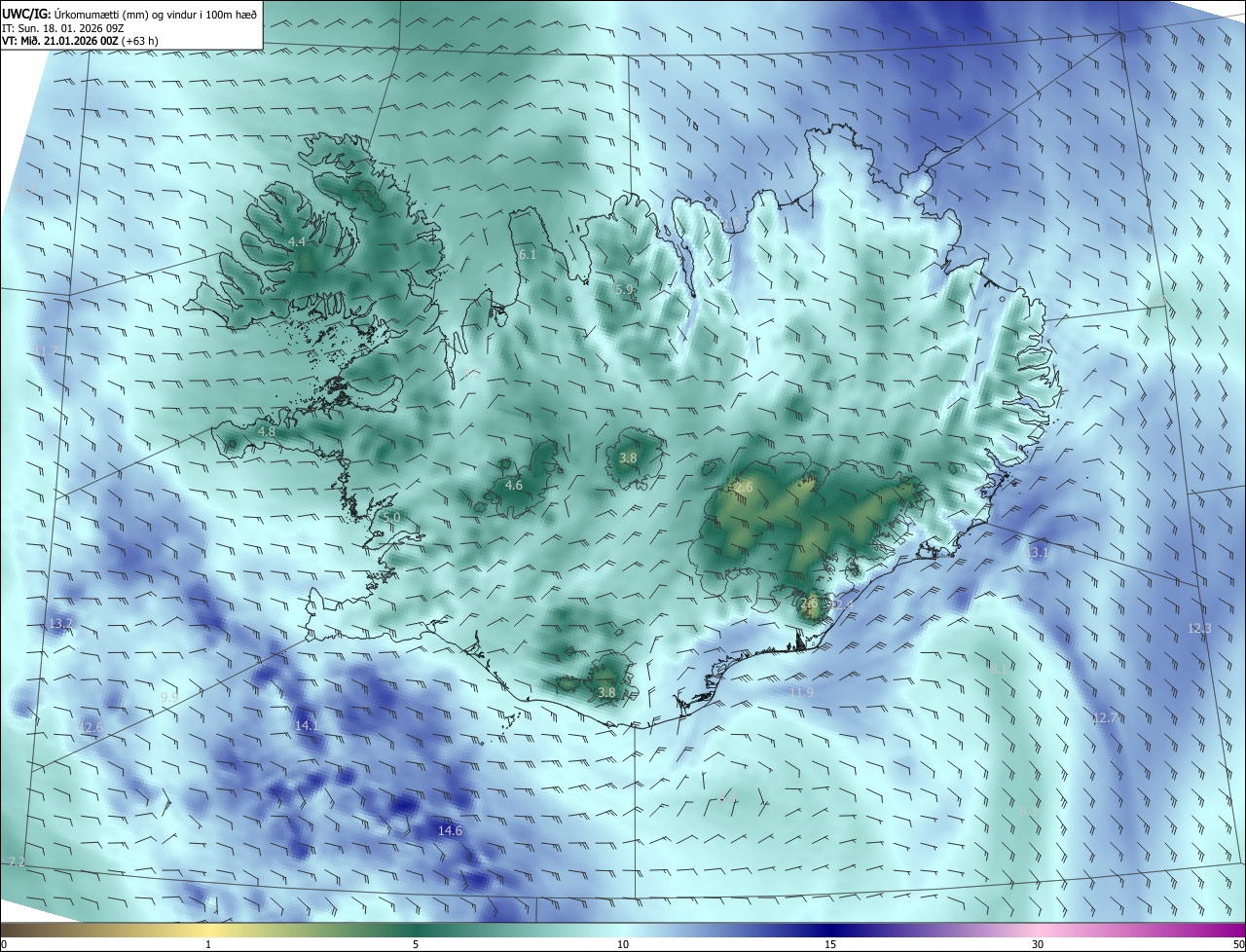Click the colorbar tick label "5"
This screenshot has height=952, width=1246.
tap(416, 945)
